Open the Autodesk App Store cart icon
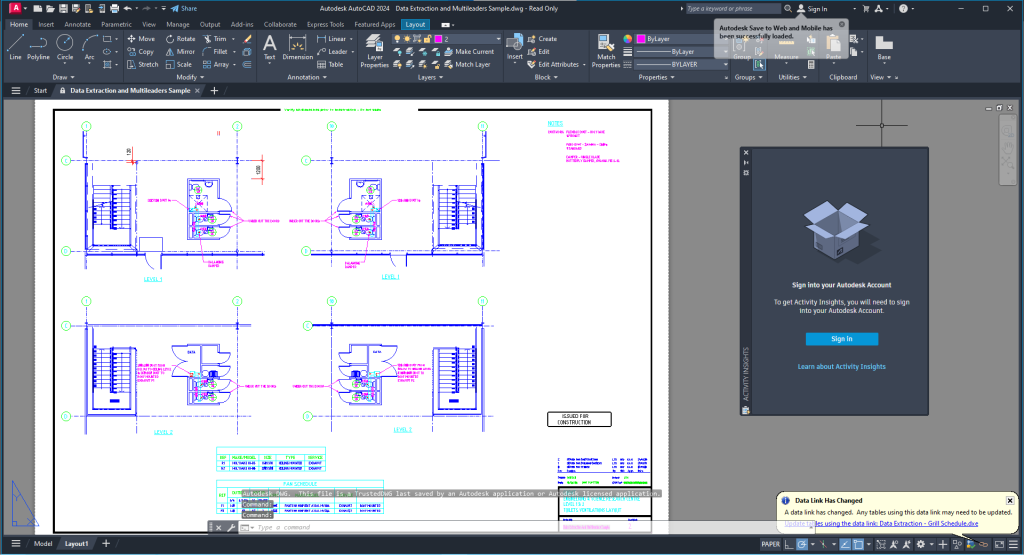 coord(866,8)
